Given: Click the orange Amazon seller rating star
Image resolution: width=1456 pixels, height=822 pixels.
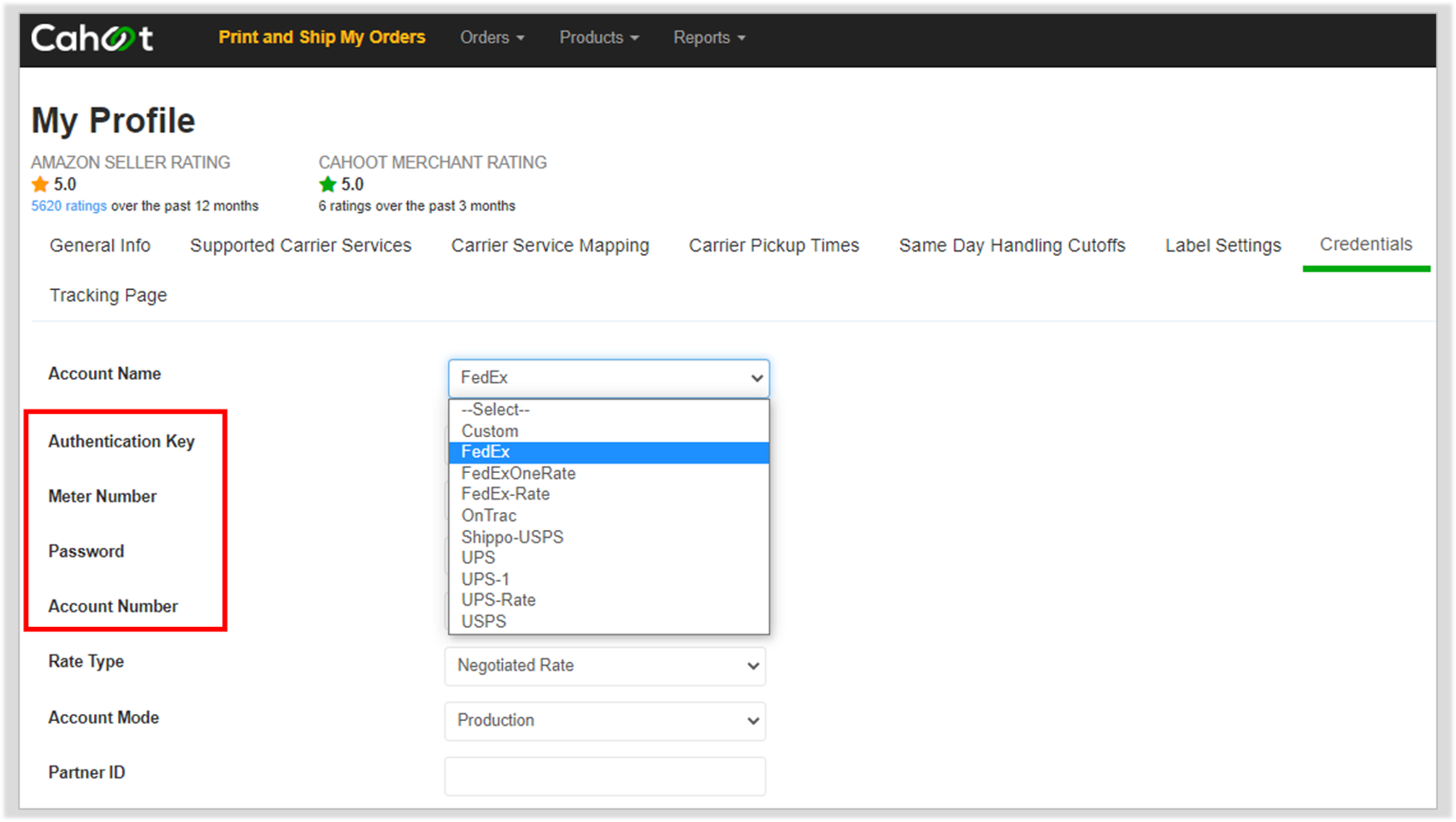Looking at the screenshot, I should [40, 184].
